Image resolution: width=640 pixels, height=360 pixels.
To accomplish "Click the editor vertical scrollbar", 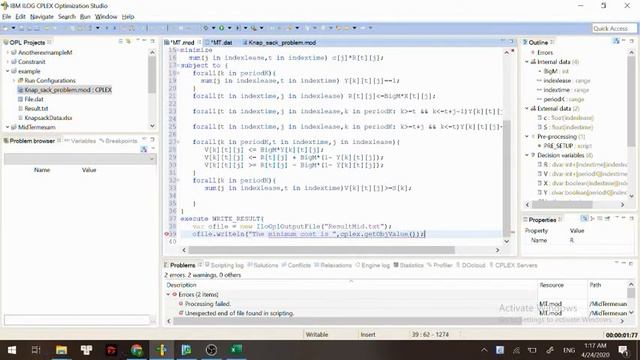I will tap(507, 178).
